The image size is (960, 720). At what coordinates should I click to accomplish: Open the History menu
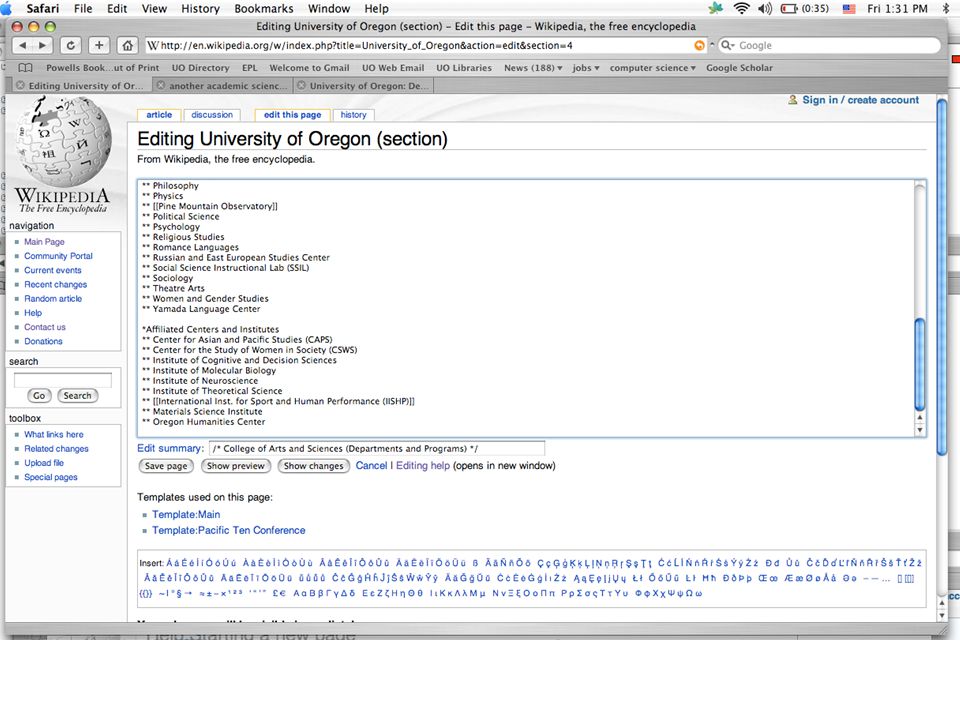pos(200,9)
